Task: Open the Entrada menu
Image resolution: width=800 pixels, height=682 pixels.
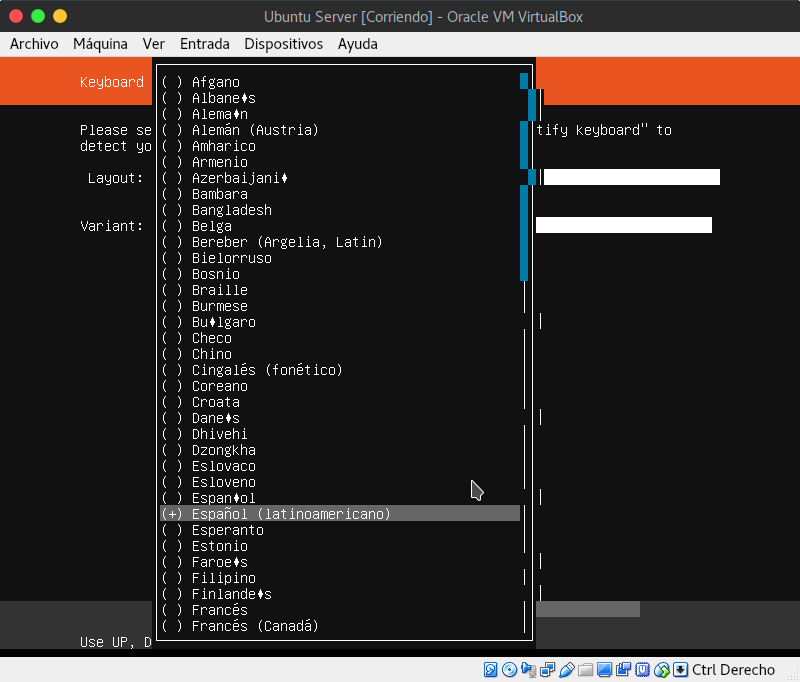Action: (204, 44)
